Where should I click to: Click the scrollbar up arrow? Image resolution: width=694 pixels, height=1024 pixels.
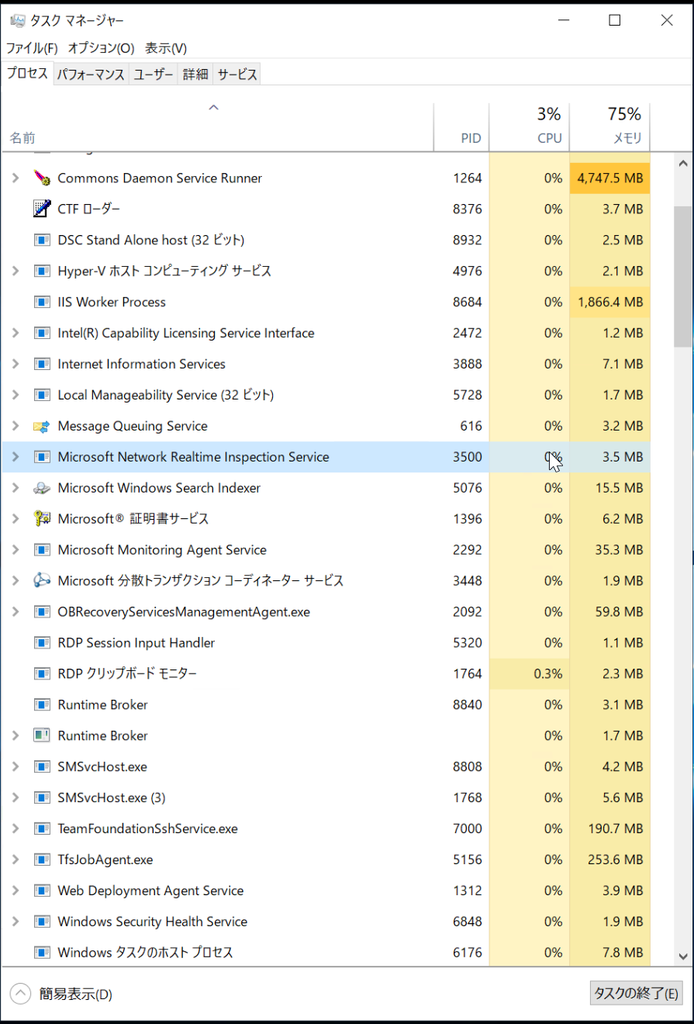pyautogui.click(x=683, y=163)
